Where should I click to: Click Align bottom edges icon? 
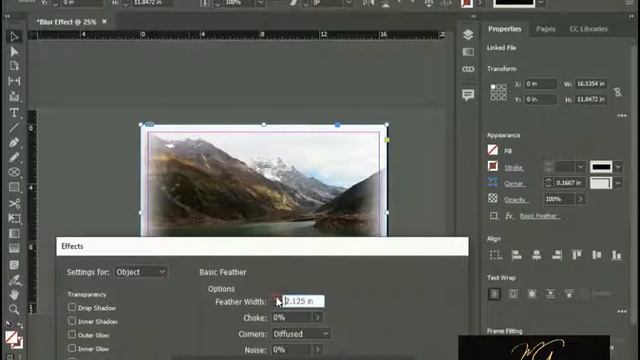616,255
